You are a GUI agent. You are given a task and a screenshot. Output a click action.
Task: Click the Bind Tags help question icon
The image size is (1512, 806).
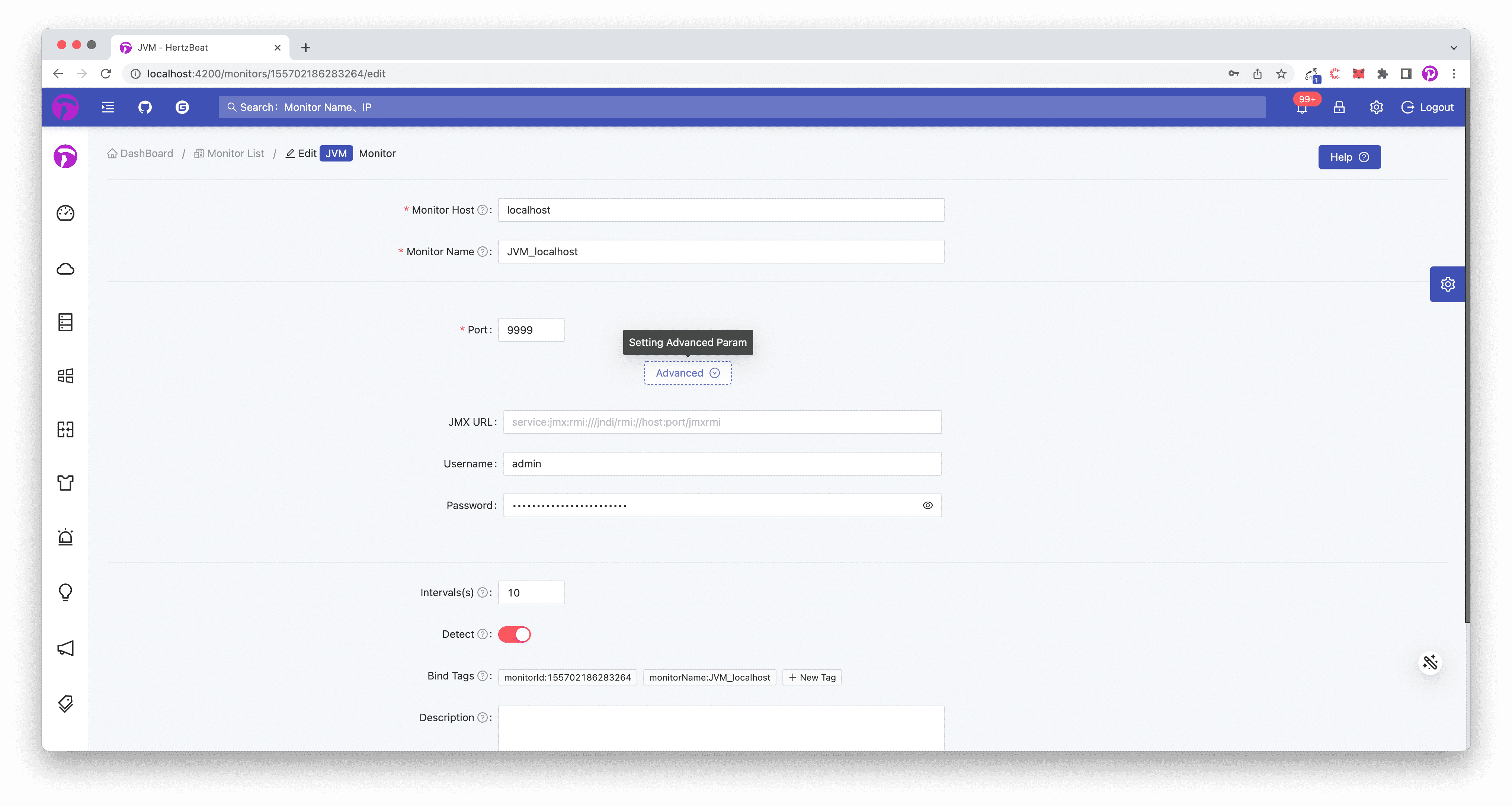click(483, 676)
